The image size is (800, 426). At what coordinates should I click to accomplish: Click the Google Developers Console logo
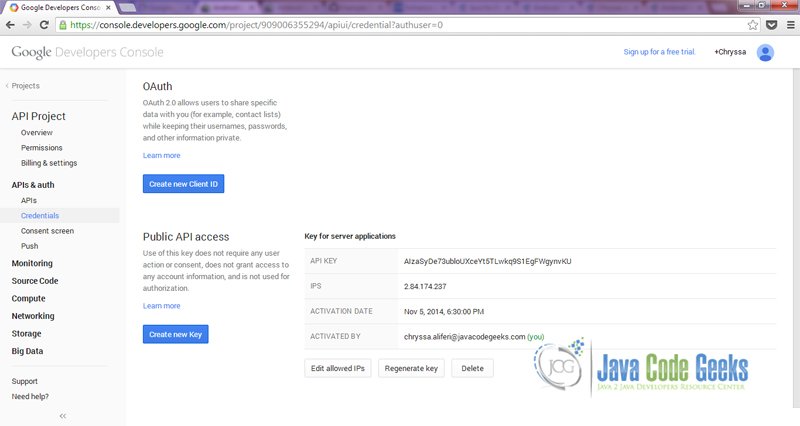click(x=87, y=52)
